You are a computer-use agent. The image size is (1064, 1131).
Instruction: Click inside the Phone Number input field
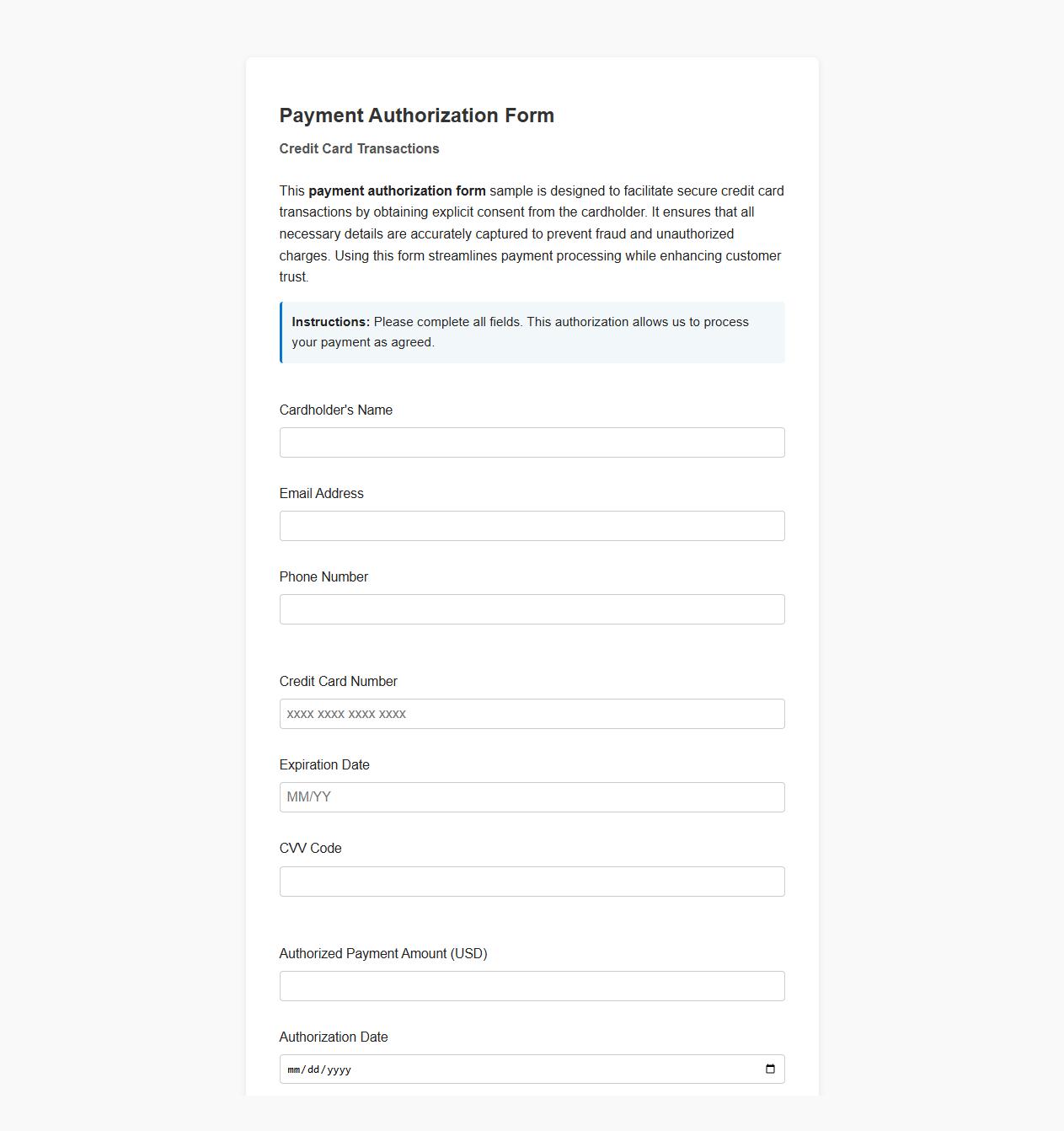coord(532,608)
